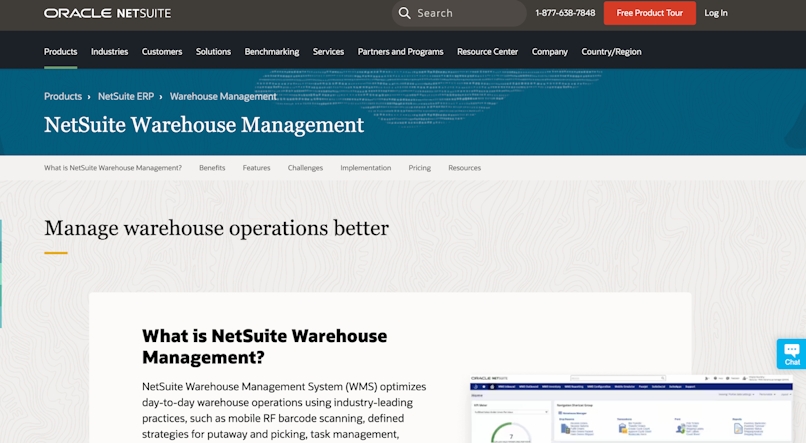806x443 pixels.
Task: Click the Free Product Tour button
Action: click(x=650, y=13)
